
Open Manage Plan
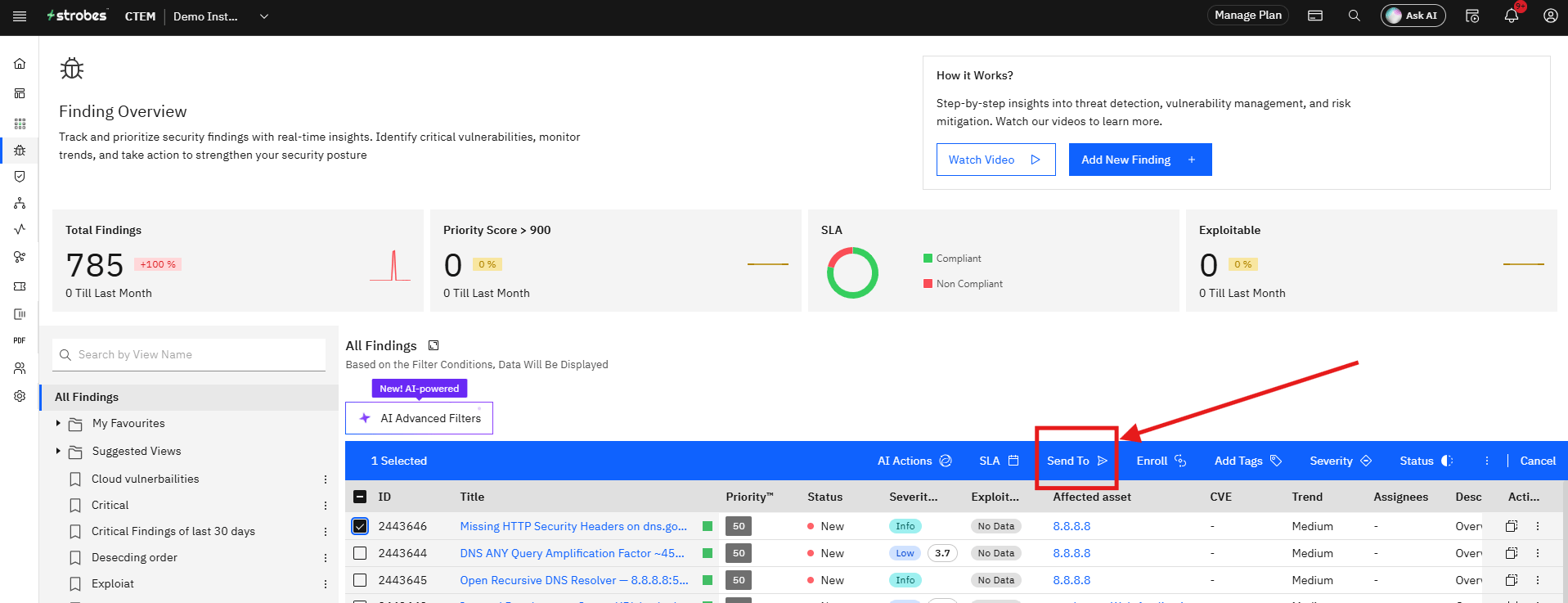click(1247, 16)
